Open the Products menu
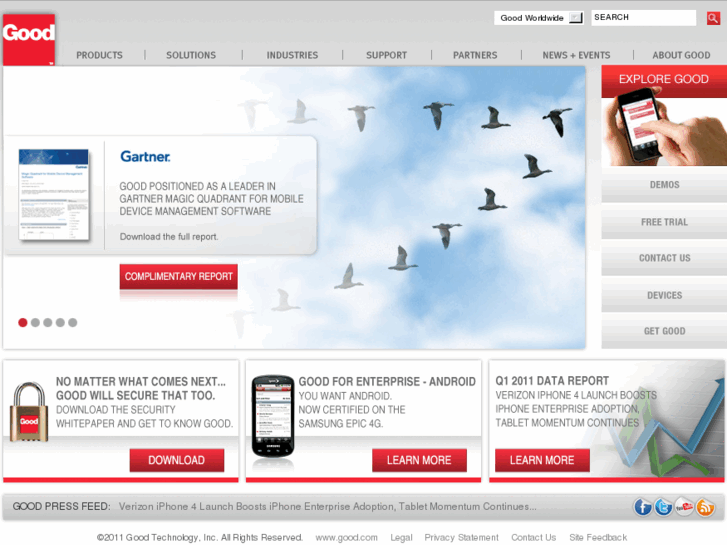Image resolution: width=727 pixels, height=545 pixels. pos(99,55)
